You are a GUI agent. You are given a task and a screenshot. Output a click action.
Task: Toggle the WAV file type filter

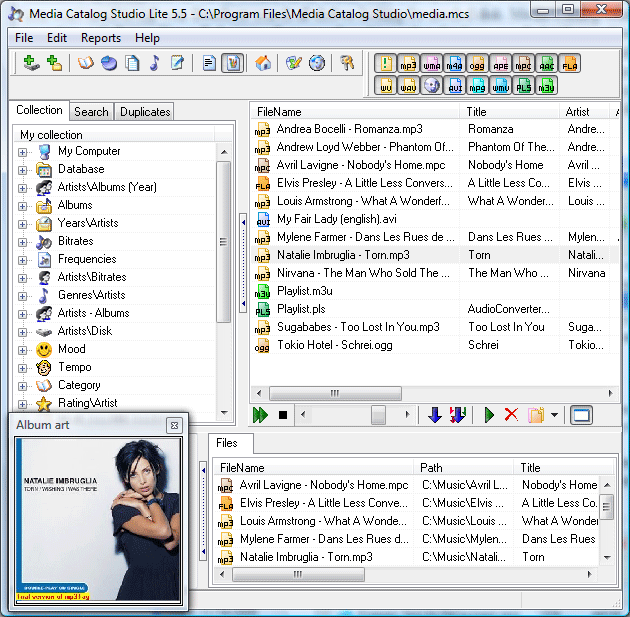[409, 86]
